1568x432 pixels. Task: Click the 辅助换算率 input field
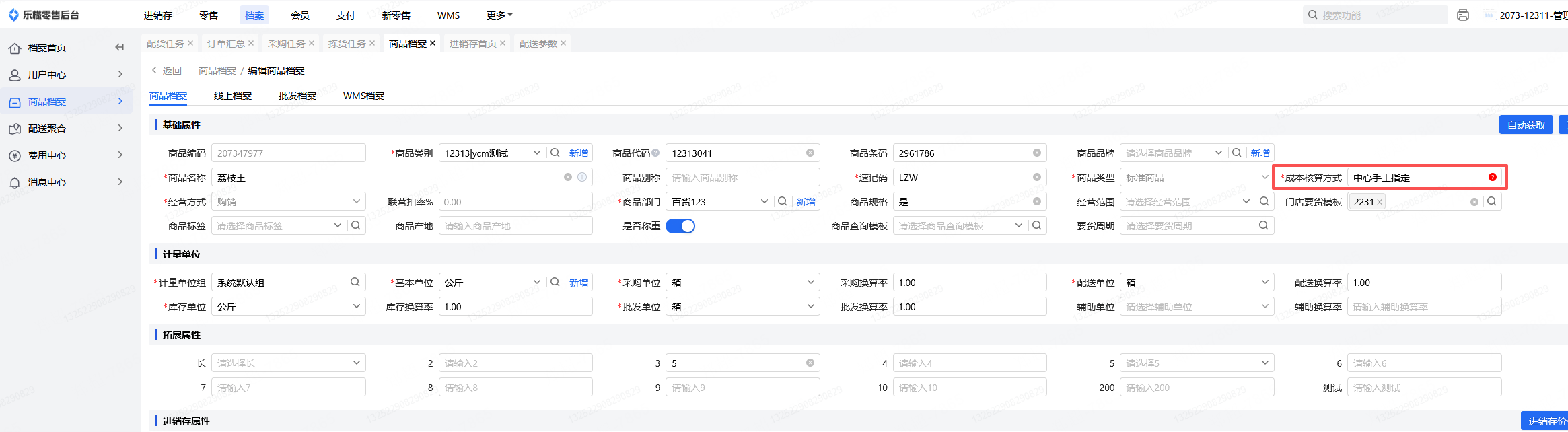1424,306
